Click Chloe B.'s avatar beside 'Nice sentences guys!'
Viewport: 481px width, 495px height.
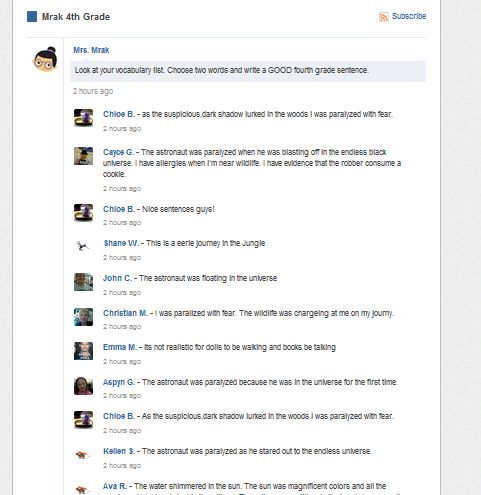point(83,213)
